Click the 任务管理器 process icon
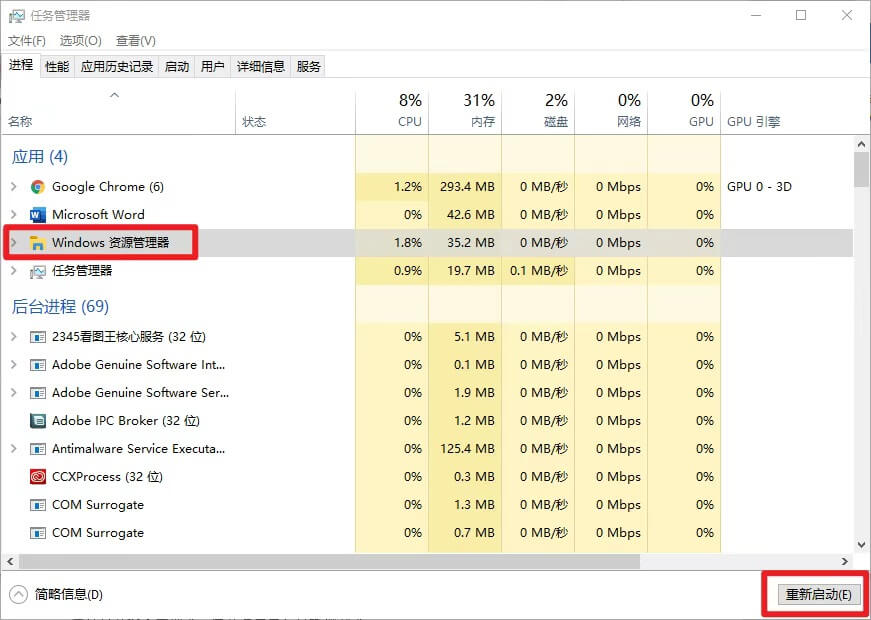 coord(38,271)
